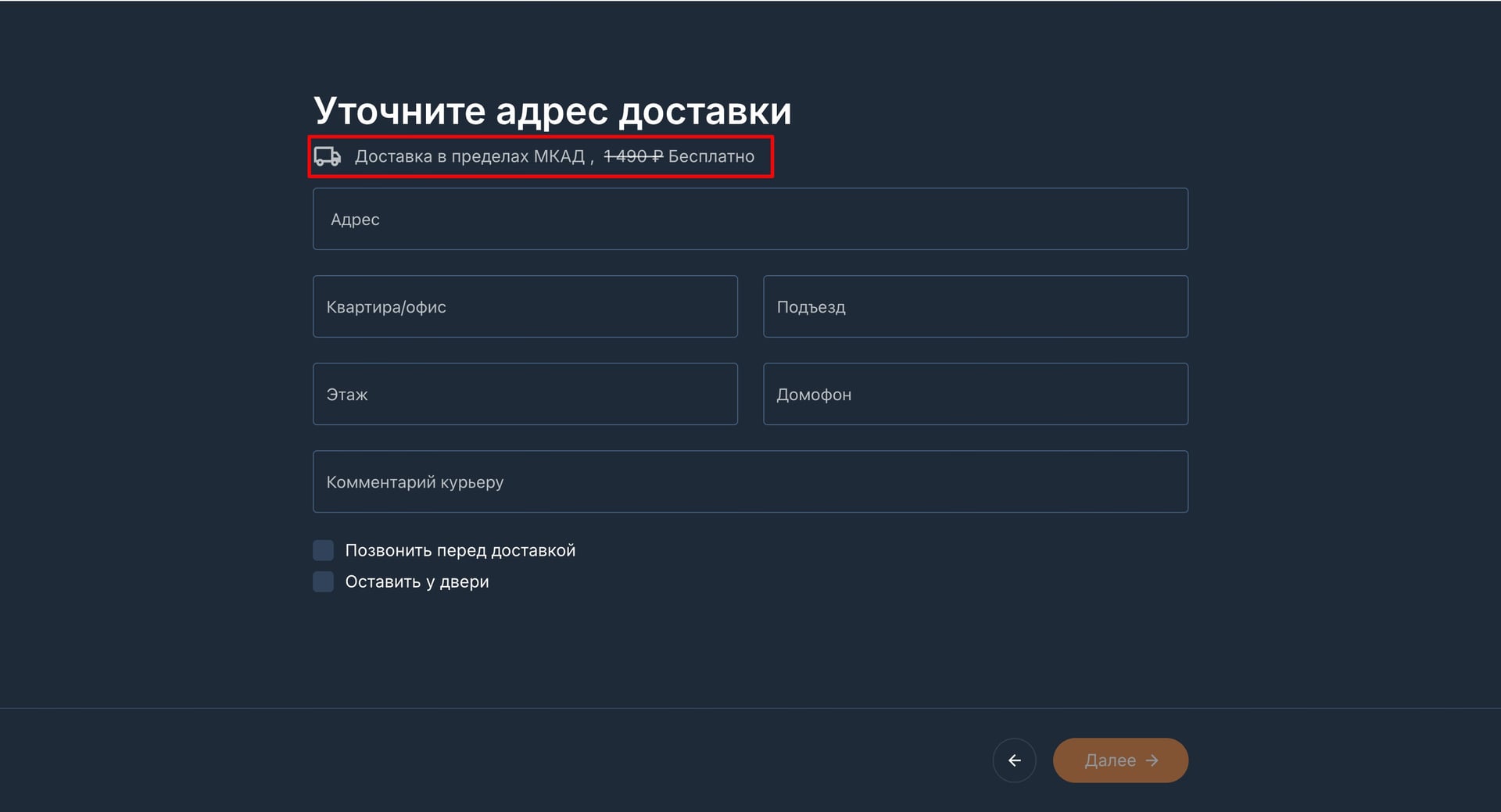Enable the Позвонить перед доставкой checkbox
Viewport: 1501px width, 812px height.
(x=324, y=550)
